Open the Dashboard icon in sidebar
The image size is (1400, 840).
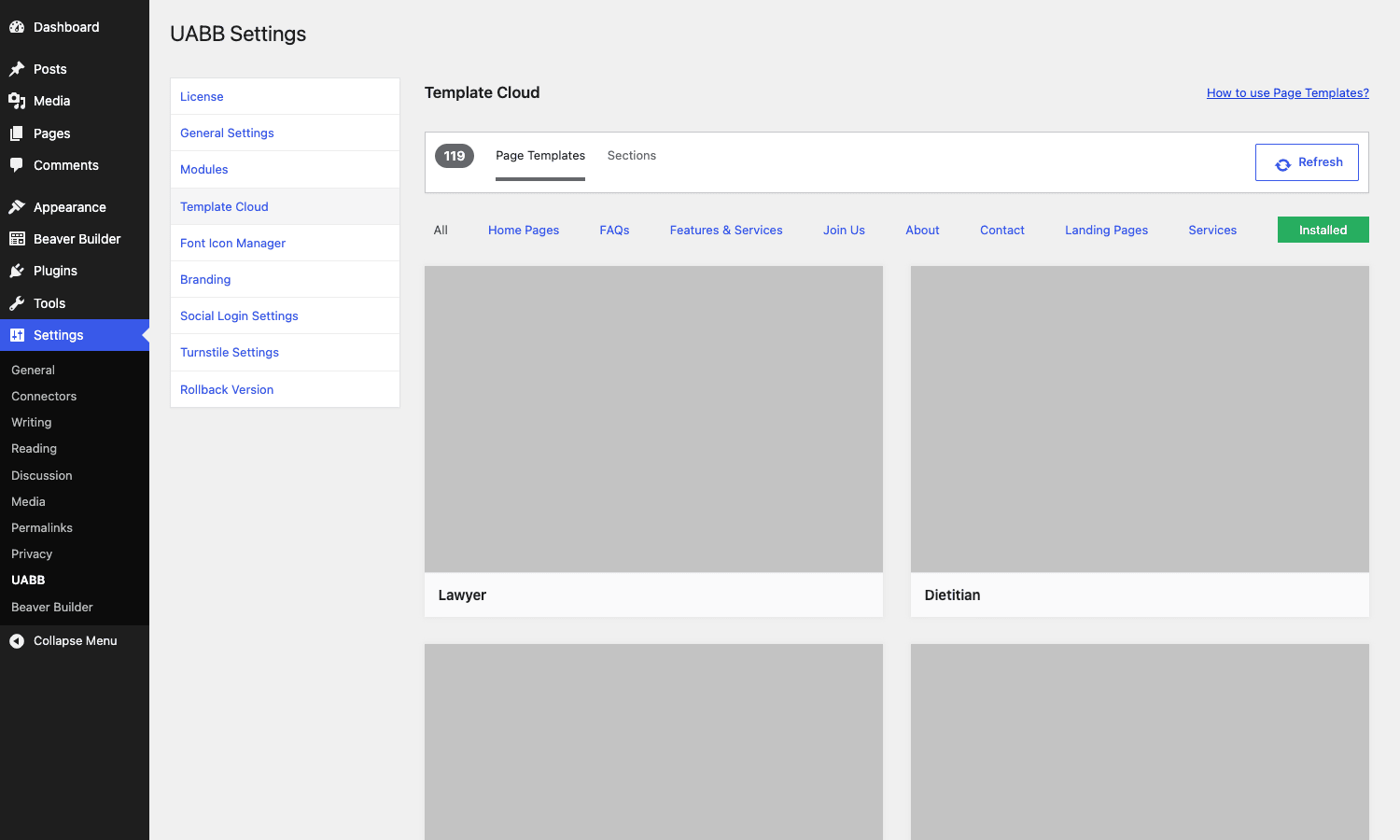coord(17,27)
